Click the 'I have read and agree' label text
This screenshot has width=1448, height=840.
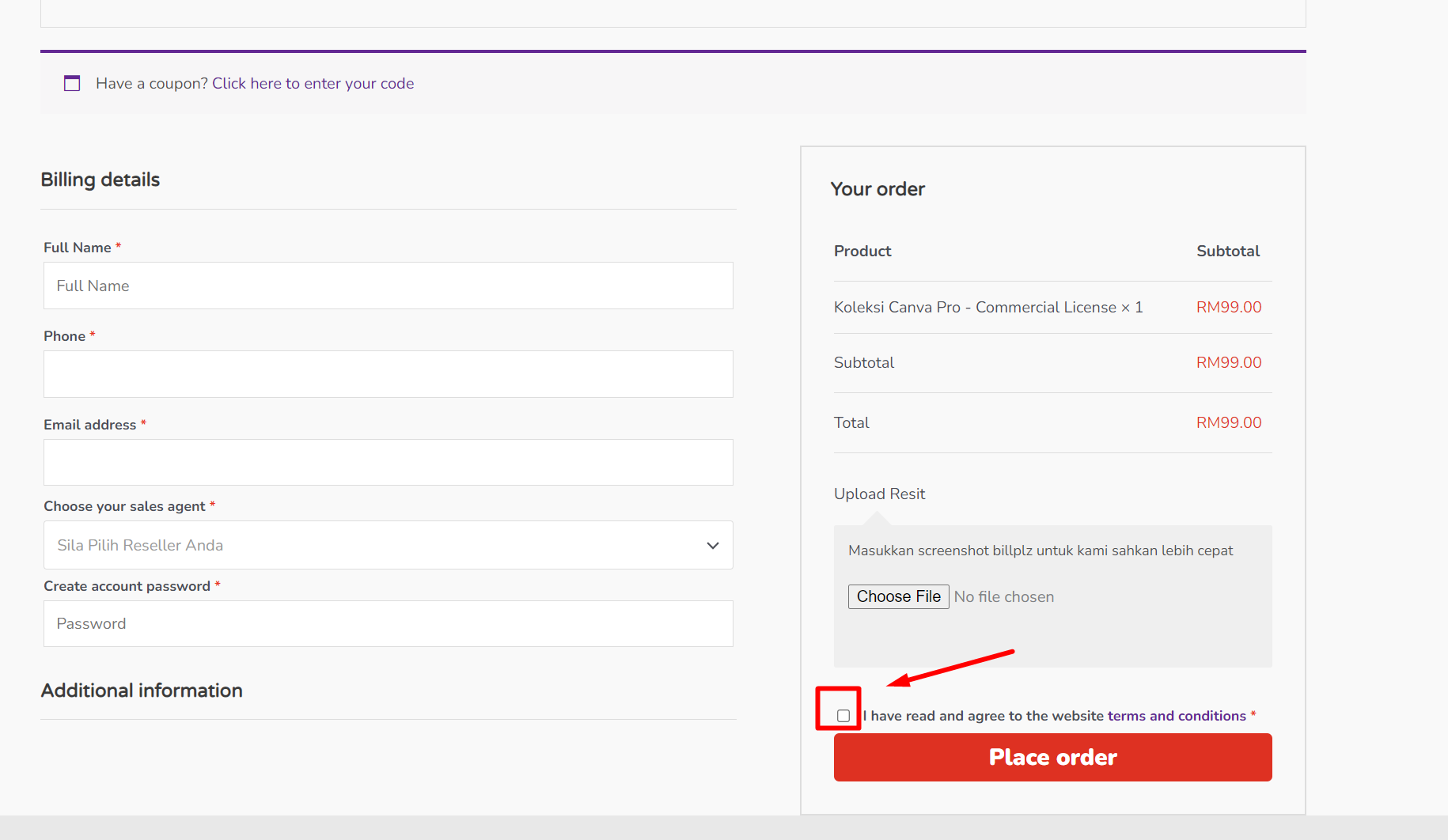pos(984,716)
